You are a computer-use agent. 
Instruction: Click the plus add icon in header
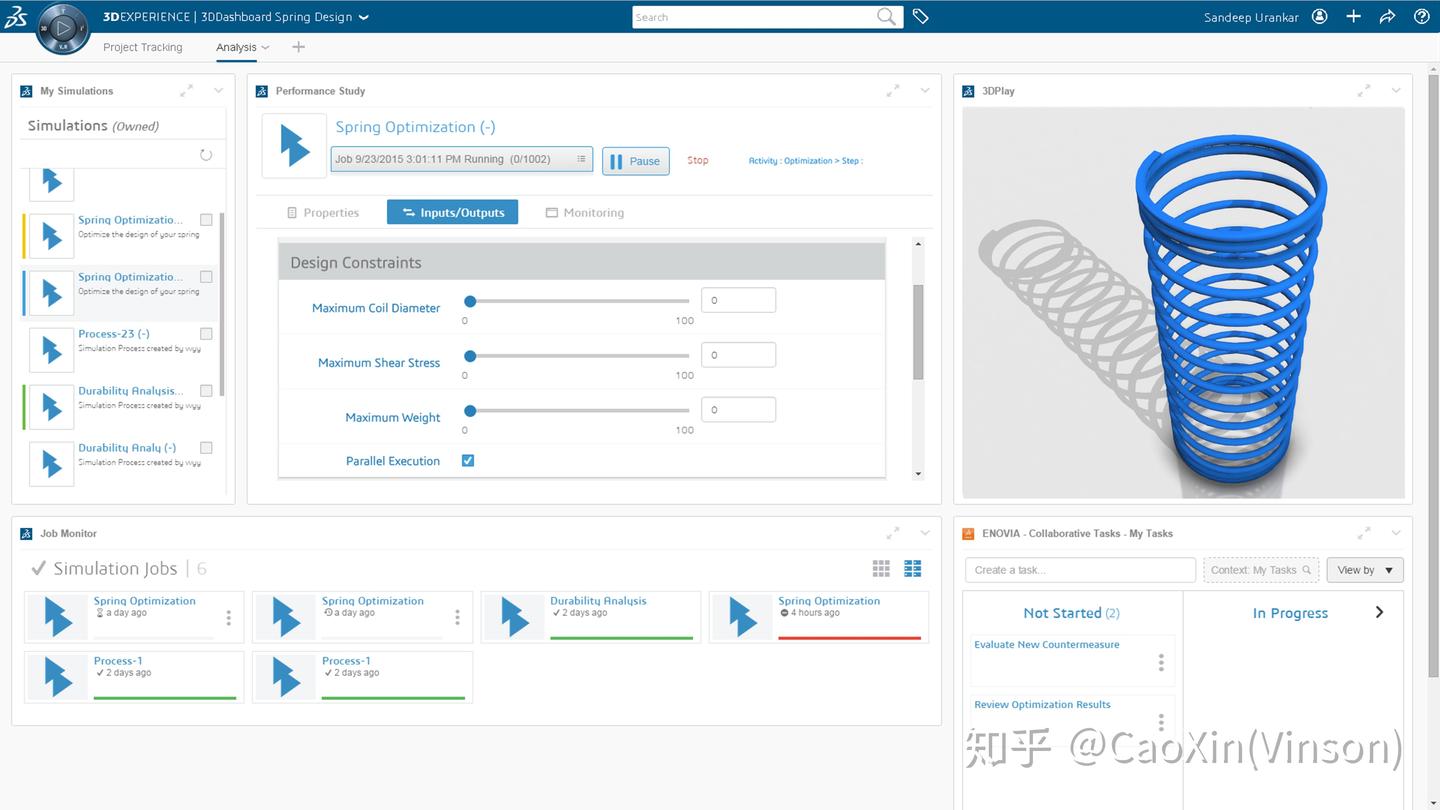click(1353, 17)
